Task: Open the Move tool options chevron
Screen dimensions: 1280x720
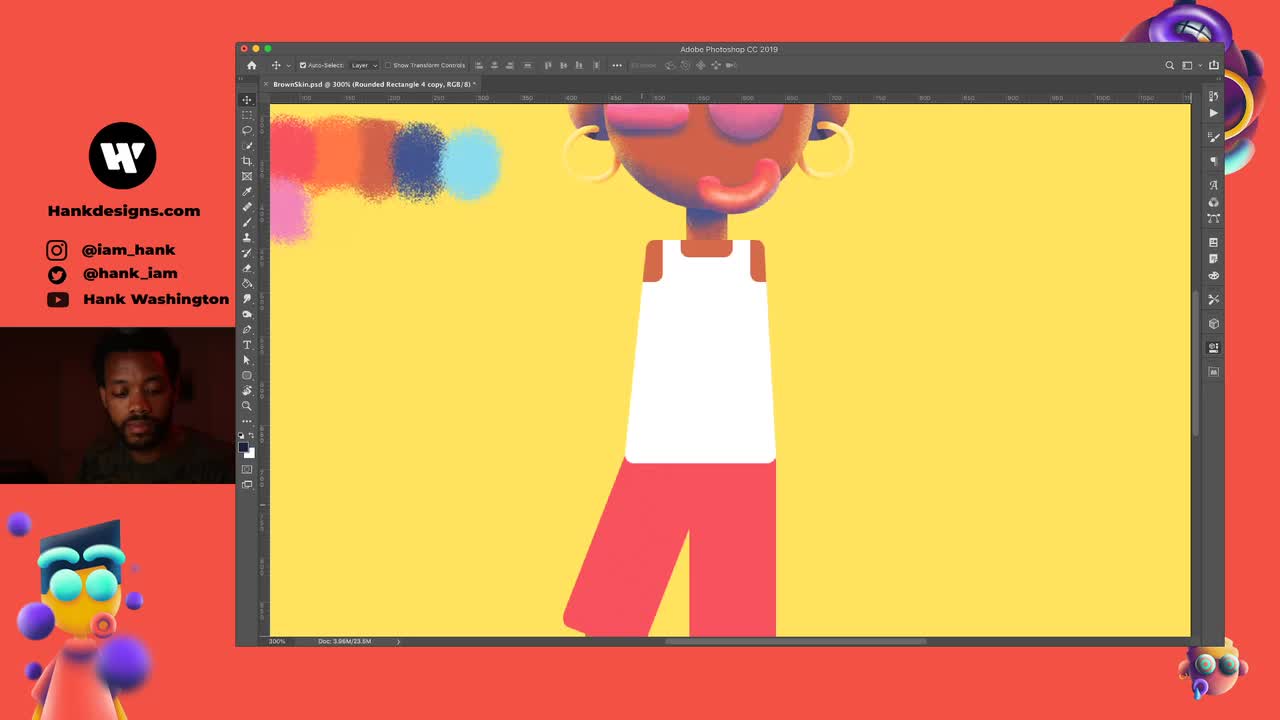Action: pyautogui.click(x=289, y=65)
